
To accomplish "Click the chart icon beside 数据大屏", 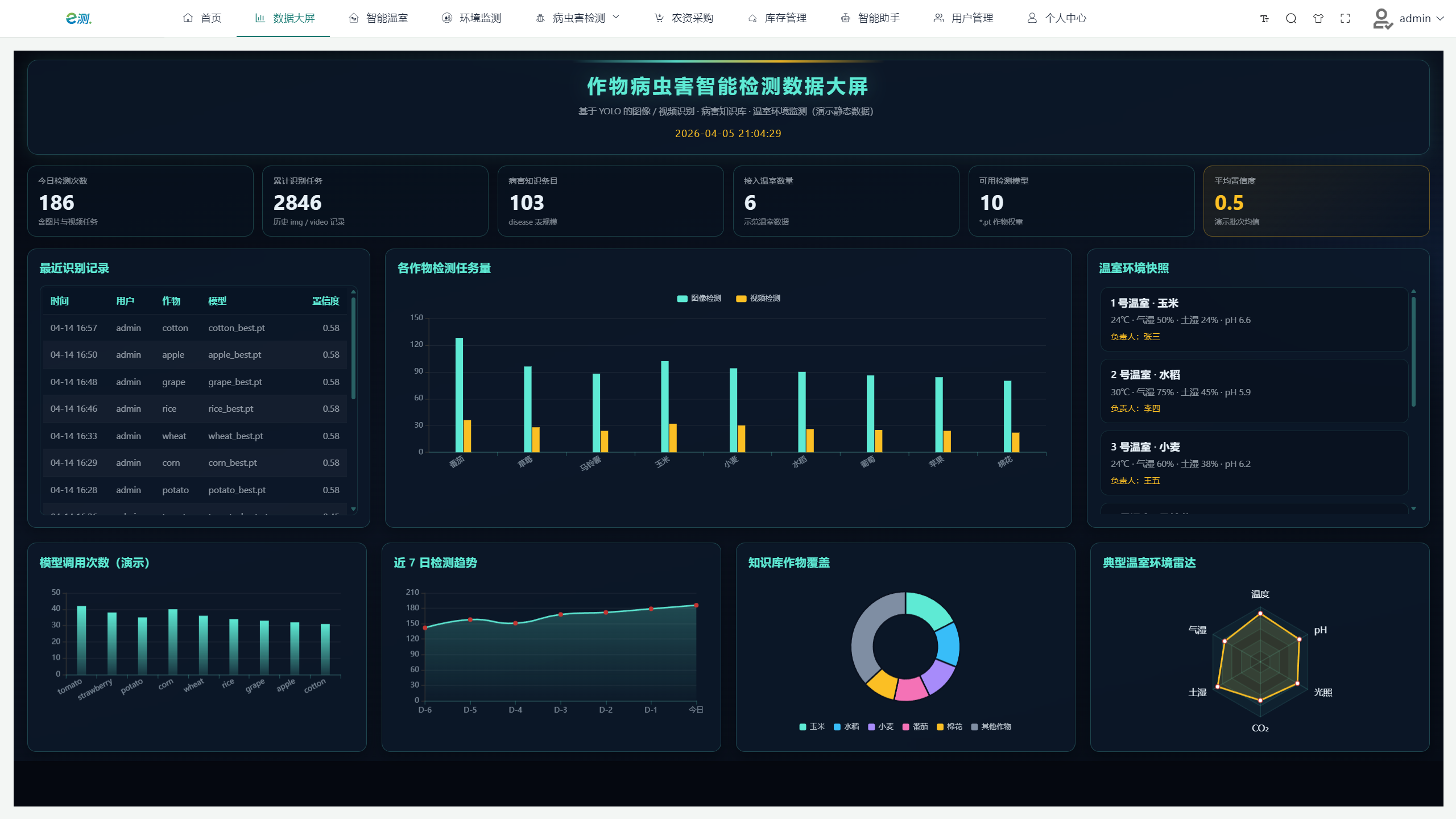I will 260,18.
